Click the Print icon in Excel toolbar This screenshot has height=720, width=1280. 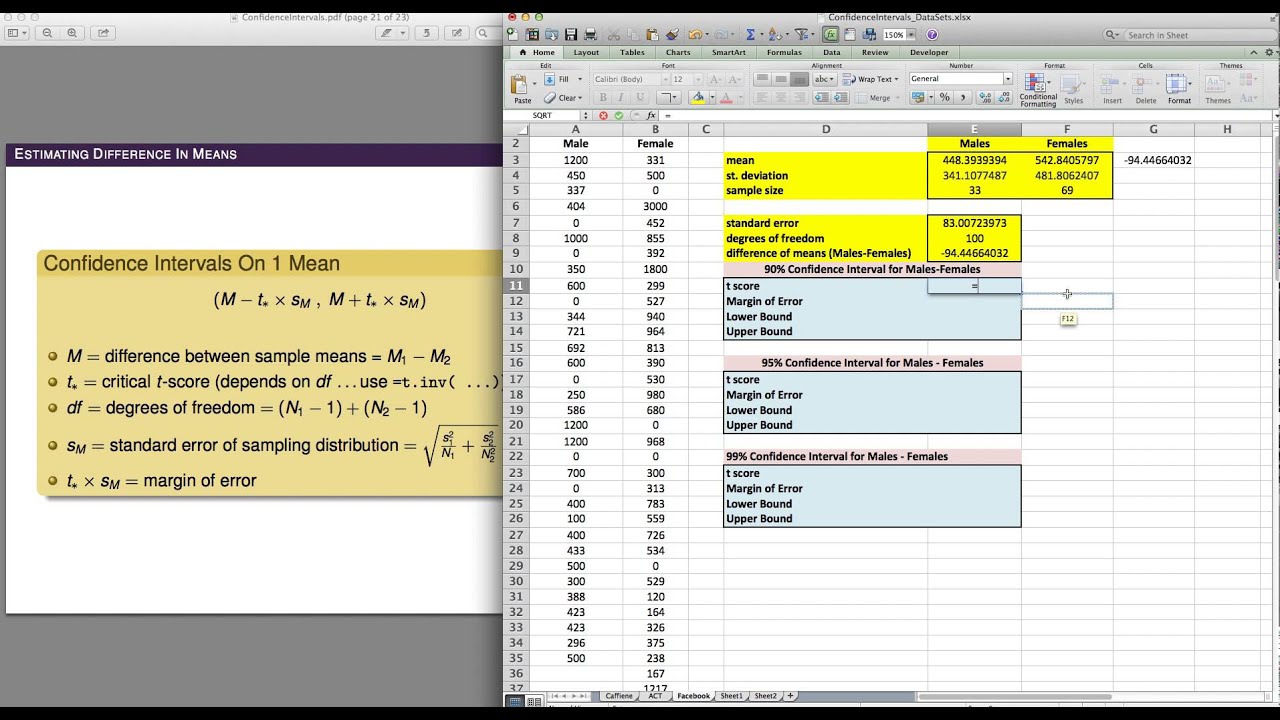point(591,34)
